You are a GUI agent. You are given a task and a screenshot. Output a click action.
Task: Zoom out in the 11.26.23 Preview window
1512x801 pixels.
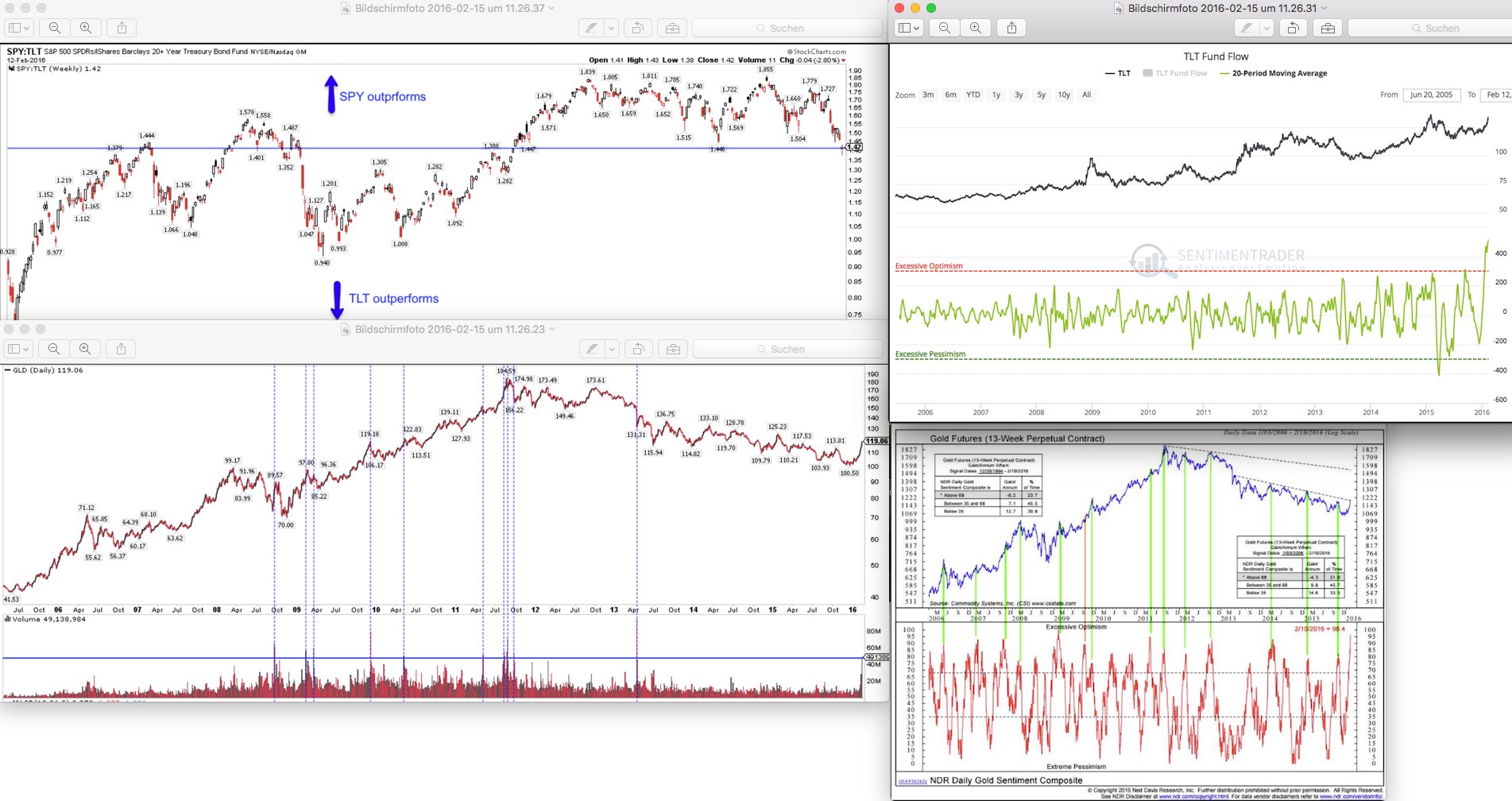(x=54, y=349)
